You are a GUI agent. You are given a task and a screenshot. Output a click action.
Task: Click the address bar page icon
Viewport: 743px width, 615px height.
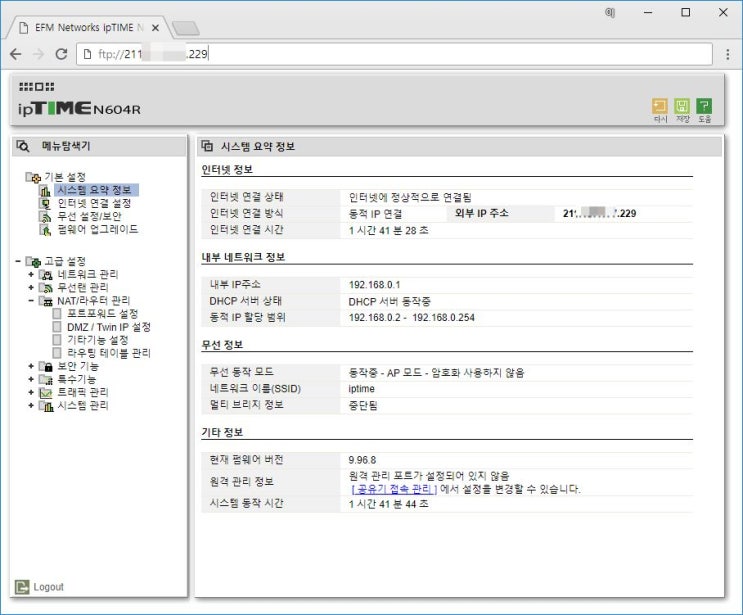click(x=87, y=54)
